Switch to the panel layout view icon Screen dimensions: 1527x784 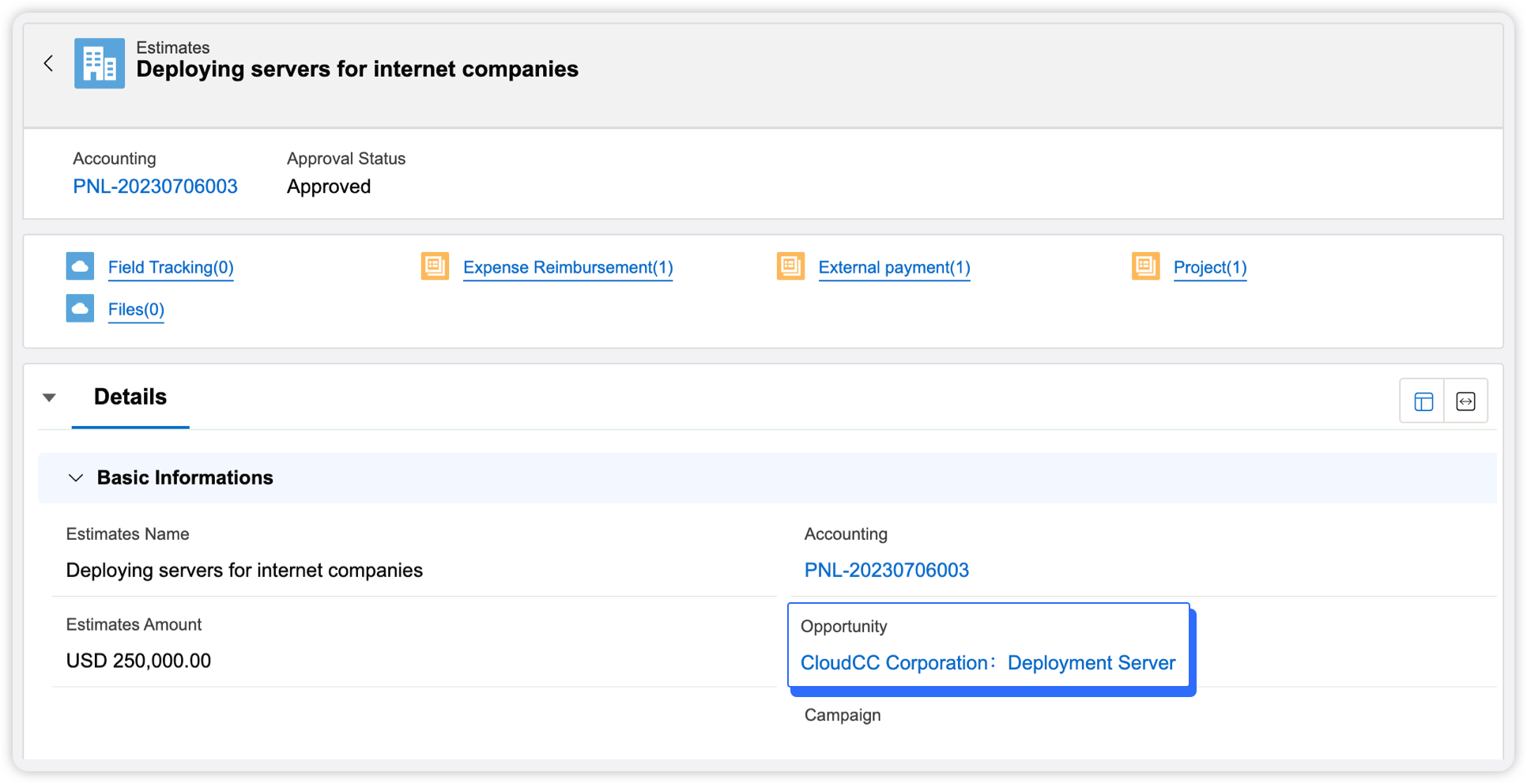[1423, 401]
